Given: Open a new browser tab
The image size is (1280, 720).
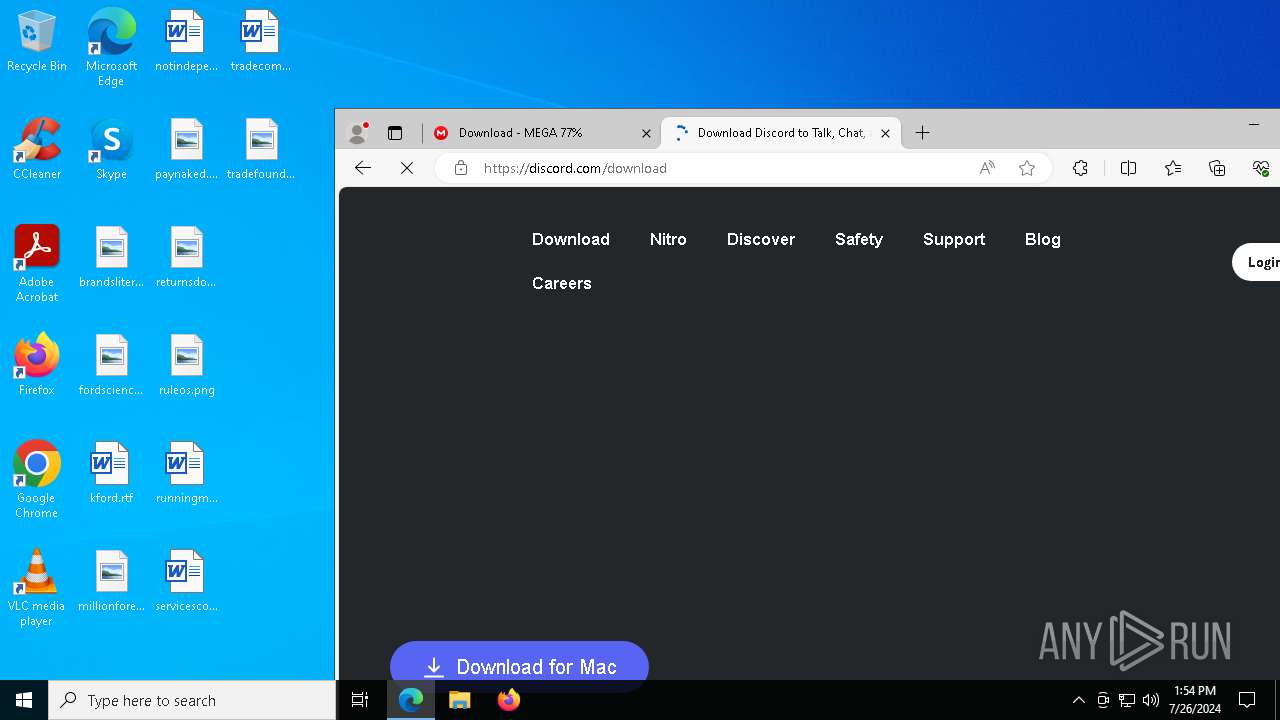Looking at the screenshot, I should click(922, 132).
